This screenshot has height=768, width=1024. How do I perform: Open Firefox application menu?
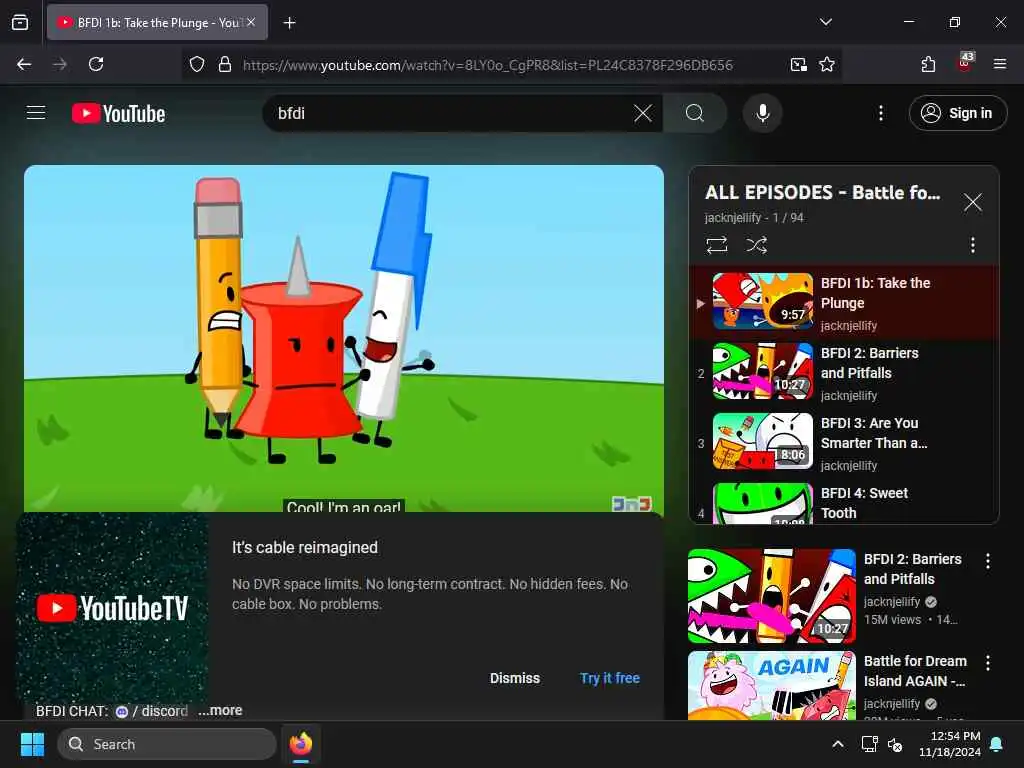pos(1000,64)
